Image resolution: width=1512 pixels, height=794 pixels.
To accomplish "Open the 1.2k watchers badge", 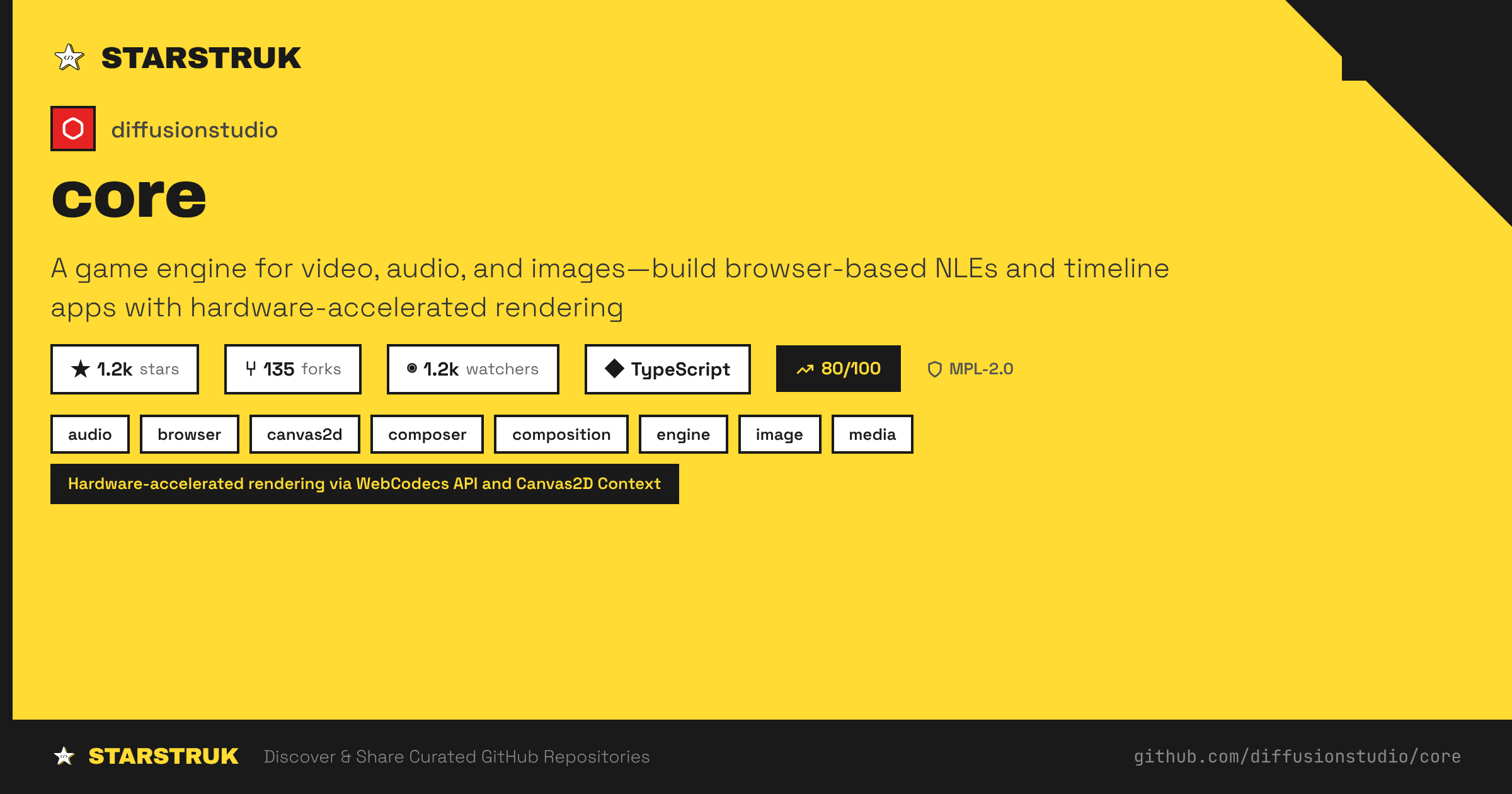I will coord(473,369).
